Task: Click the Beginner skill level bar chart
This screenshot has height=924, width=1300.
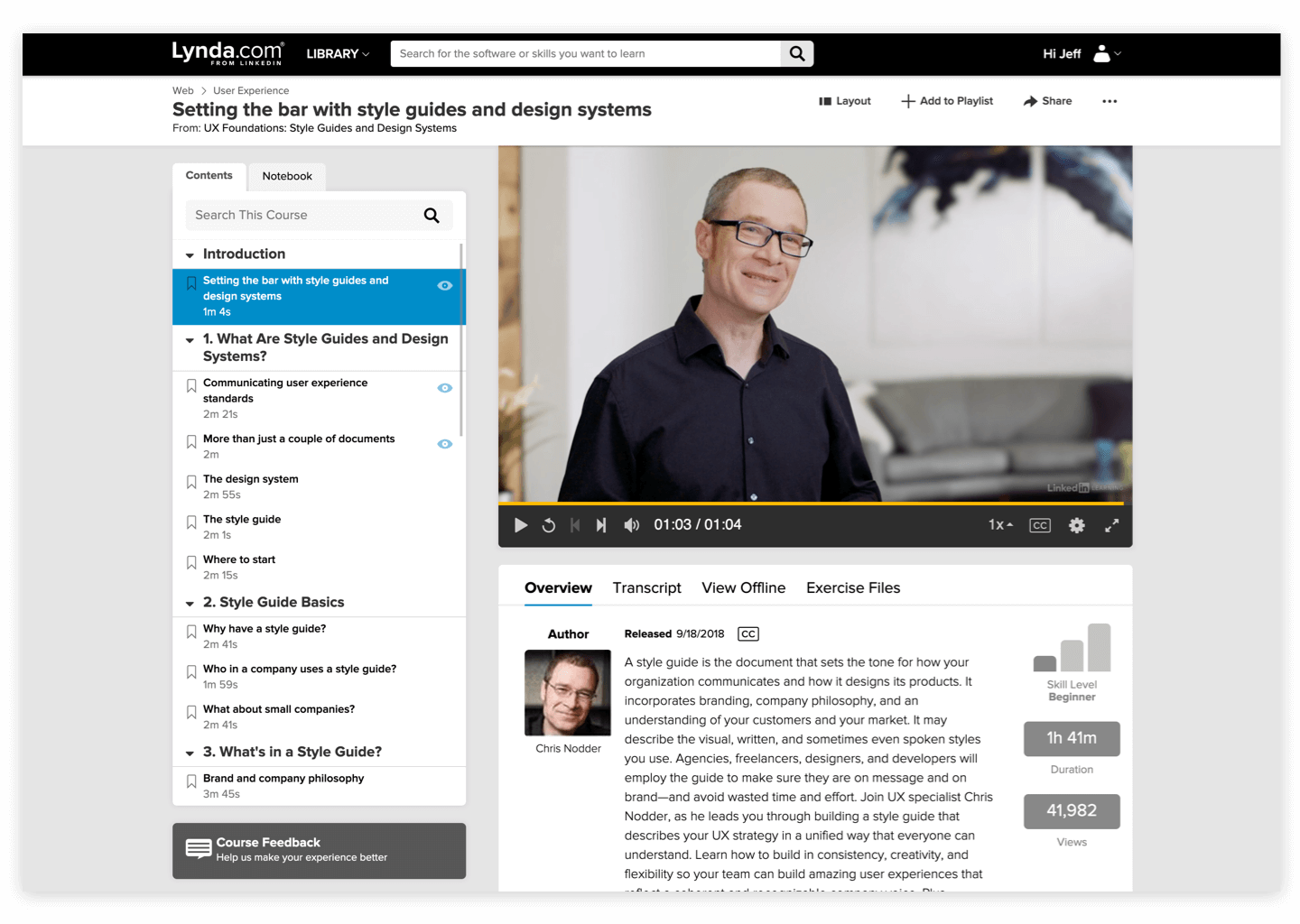Action: point(1072,648)
